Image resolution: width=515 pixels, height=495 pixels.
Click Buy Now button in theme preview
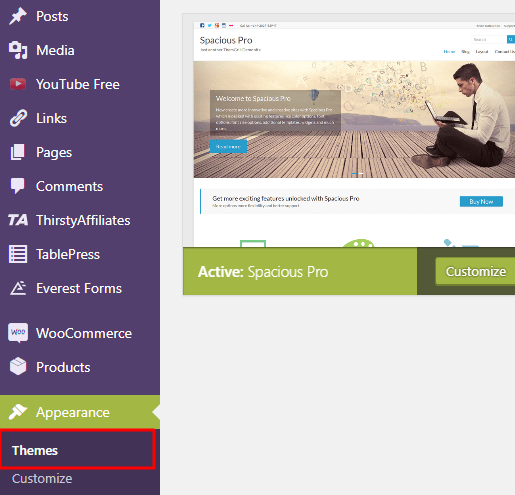click(481, 201)
